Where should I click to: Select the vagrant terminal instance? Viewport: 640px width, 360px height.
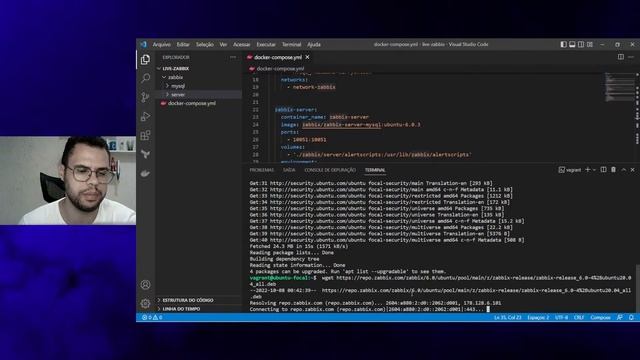(570, 170)
